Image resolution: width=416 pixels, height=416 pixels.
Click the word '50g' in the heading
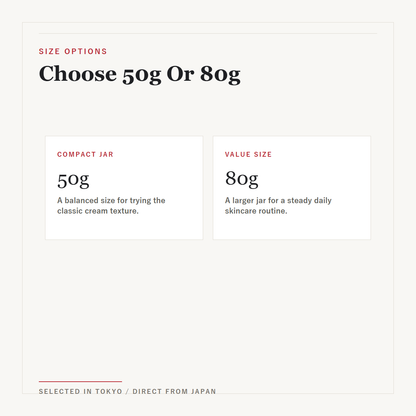tap(142, 76)
